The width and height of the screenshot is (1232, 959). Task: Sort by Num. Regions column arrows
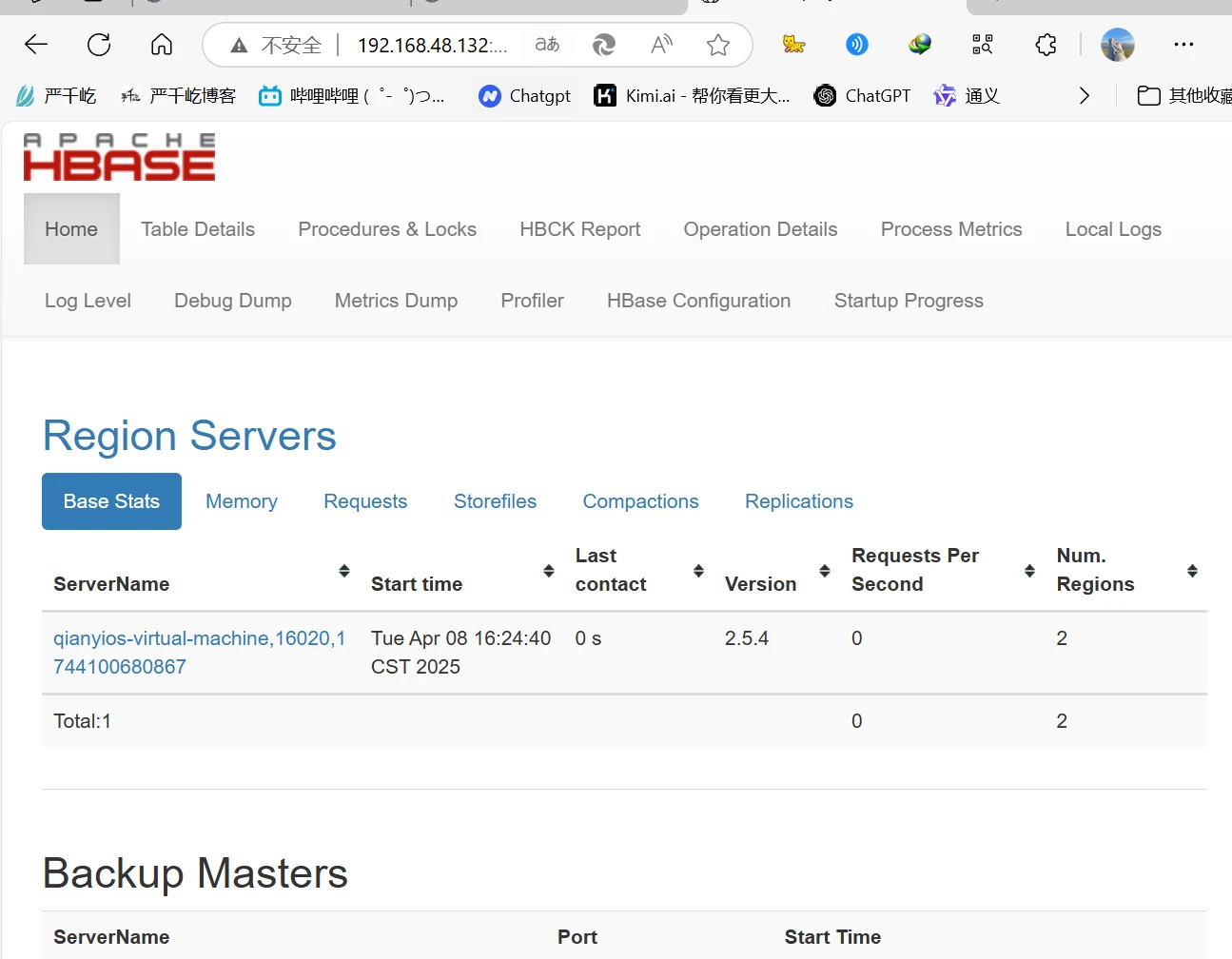coord(1192,571)
